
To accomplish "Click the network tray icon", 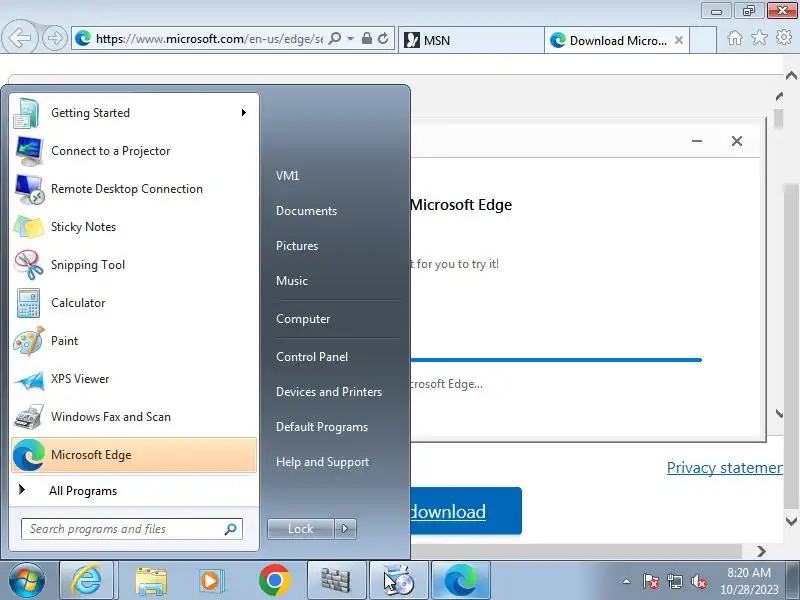I will click(674, 582).
